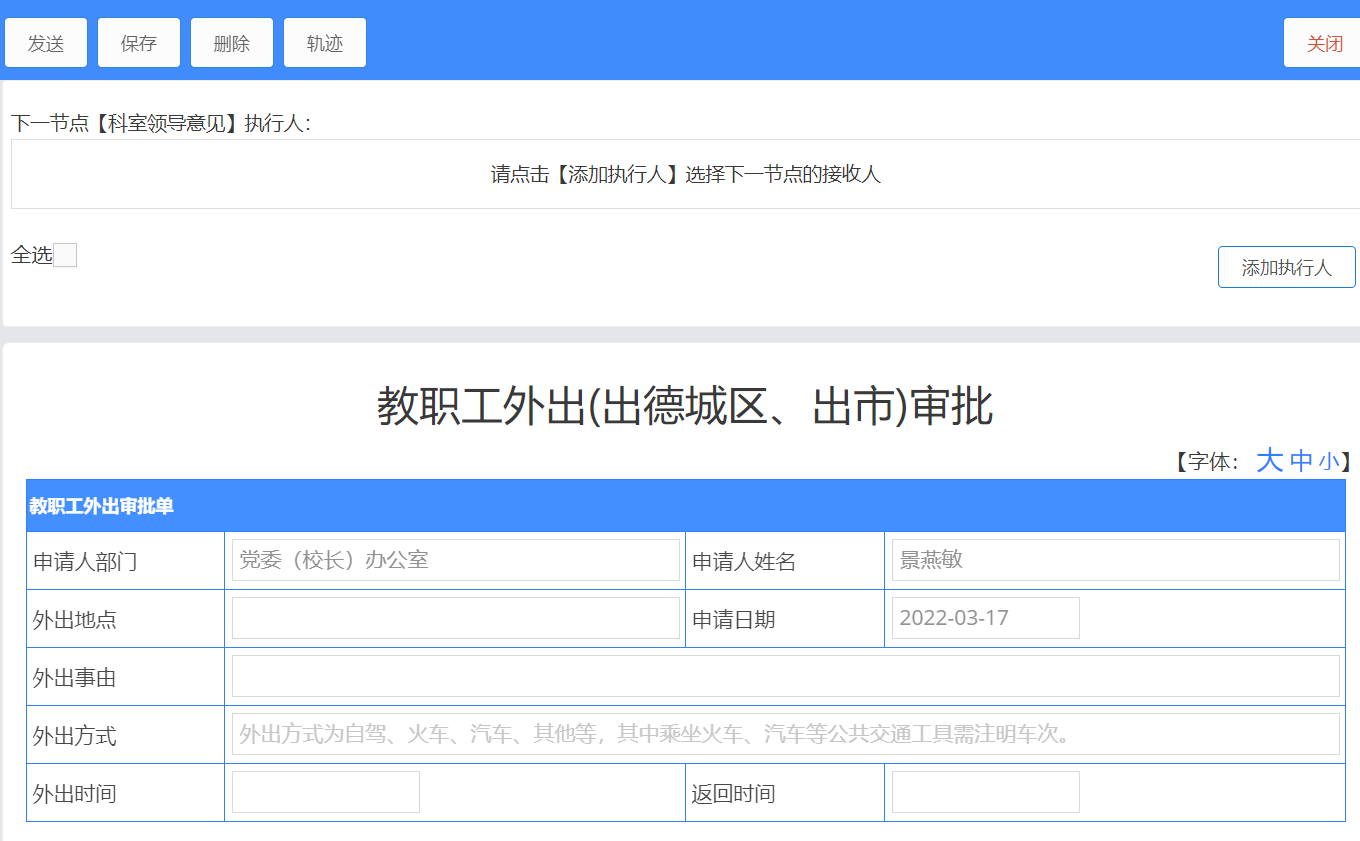Set font size to 中 (medium)
This screenshot has height=841, width=1360.
coord(1301,461)
